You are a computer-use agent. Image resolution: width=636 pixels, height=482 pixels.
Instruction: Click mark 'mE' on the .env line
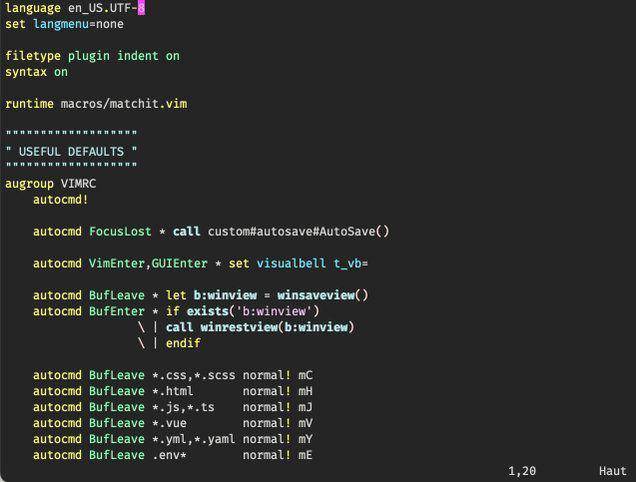[305, 455]
